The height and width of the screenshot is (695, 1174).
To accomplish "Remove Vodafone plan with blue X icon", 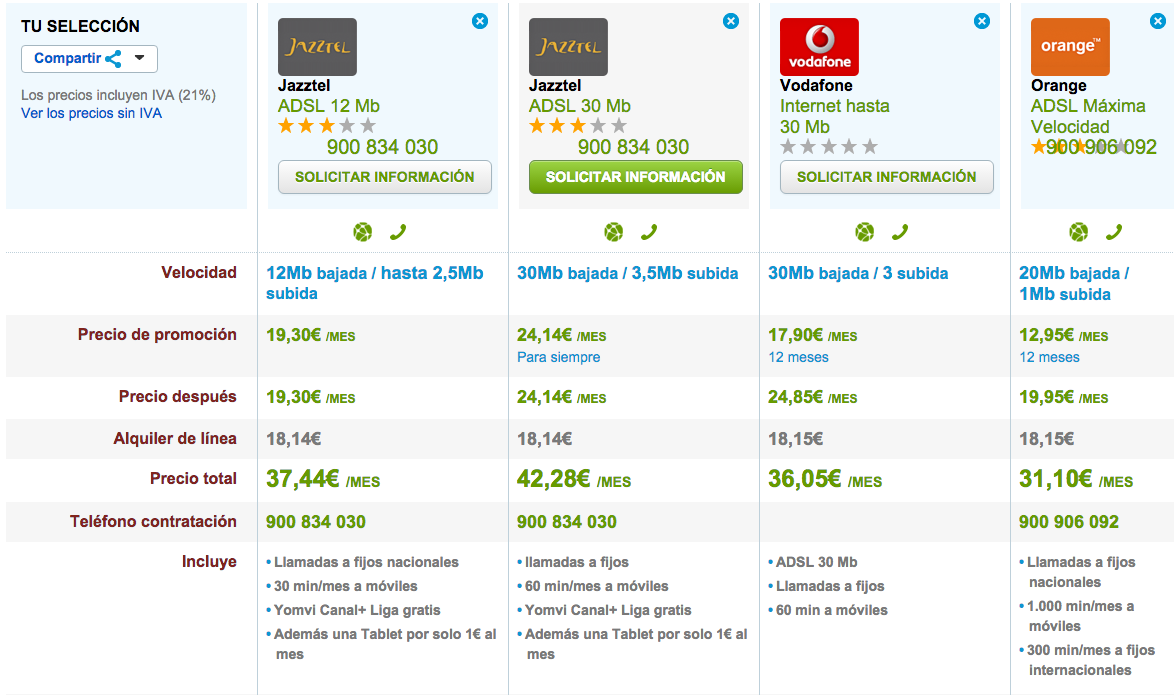I will tap(982, 21).
